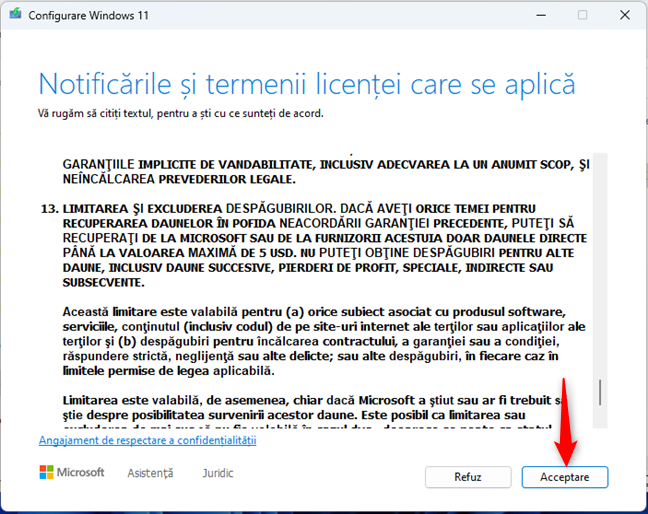
Task: Click the Windows 11 setup icon in title bar
Action: click(15, 14)
